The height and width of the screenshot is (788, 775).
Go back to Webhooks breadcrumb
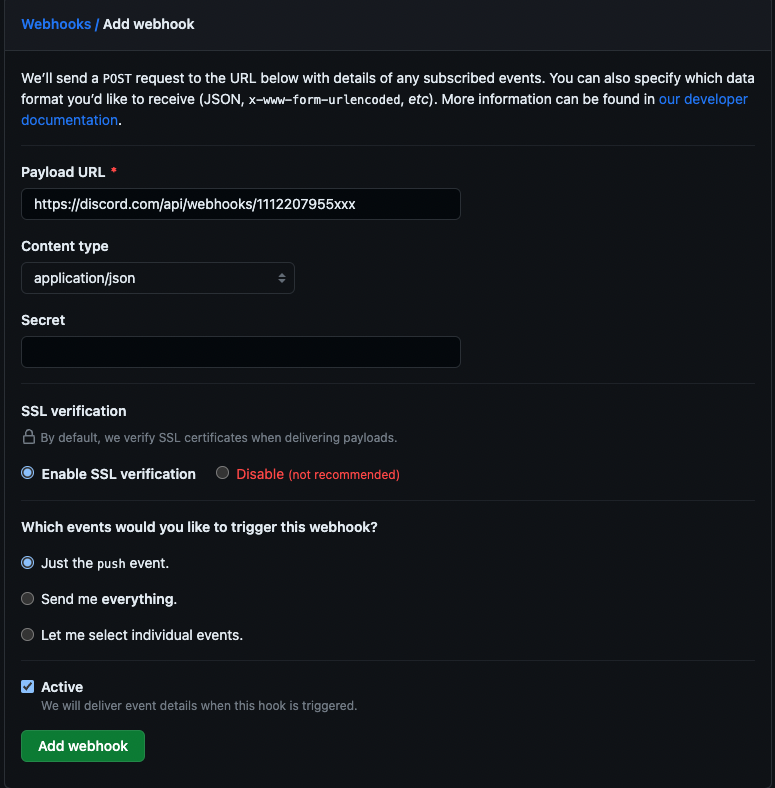coord(56,23)
